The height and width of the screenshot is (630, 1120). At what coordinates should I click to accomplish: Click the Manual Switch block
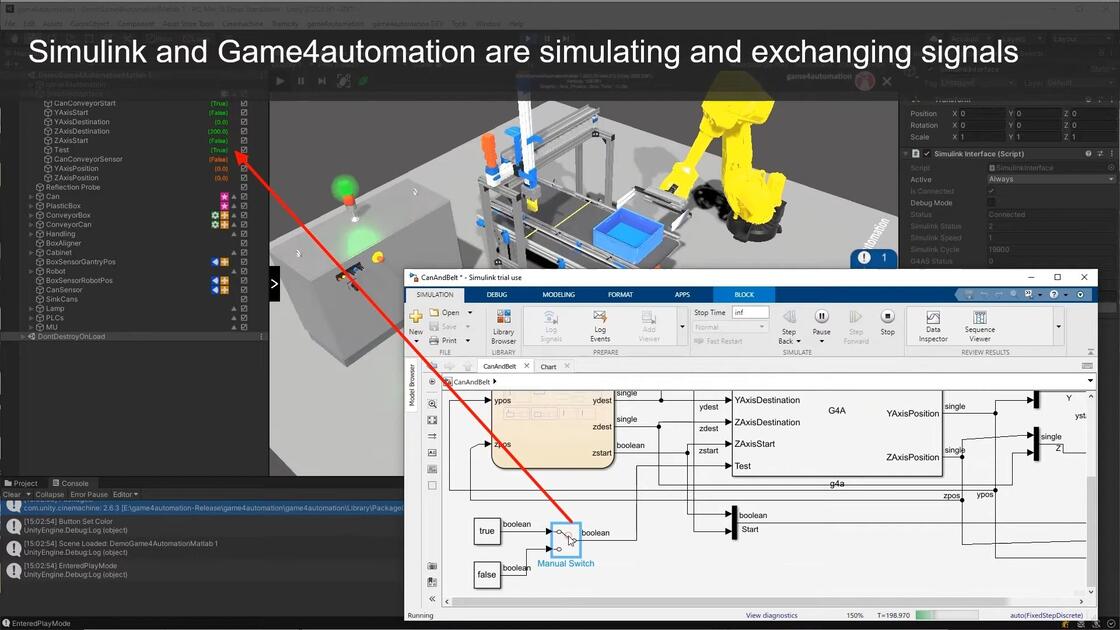tap(566, 541)
